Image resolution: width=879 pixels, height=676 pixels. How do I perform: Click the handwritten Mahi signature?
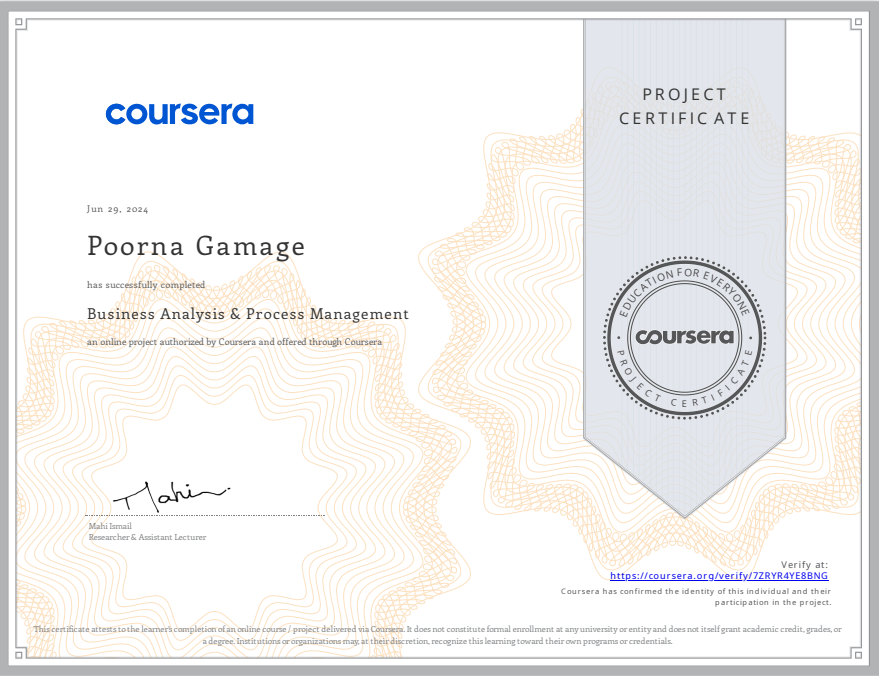pyautogui.click(x=171, y=497)
